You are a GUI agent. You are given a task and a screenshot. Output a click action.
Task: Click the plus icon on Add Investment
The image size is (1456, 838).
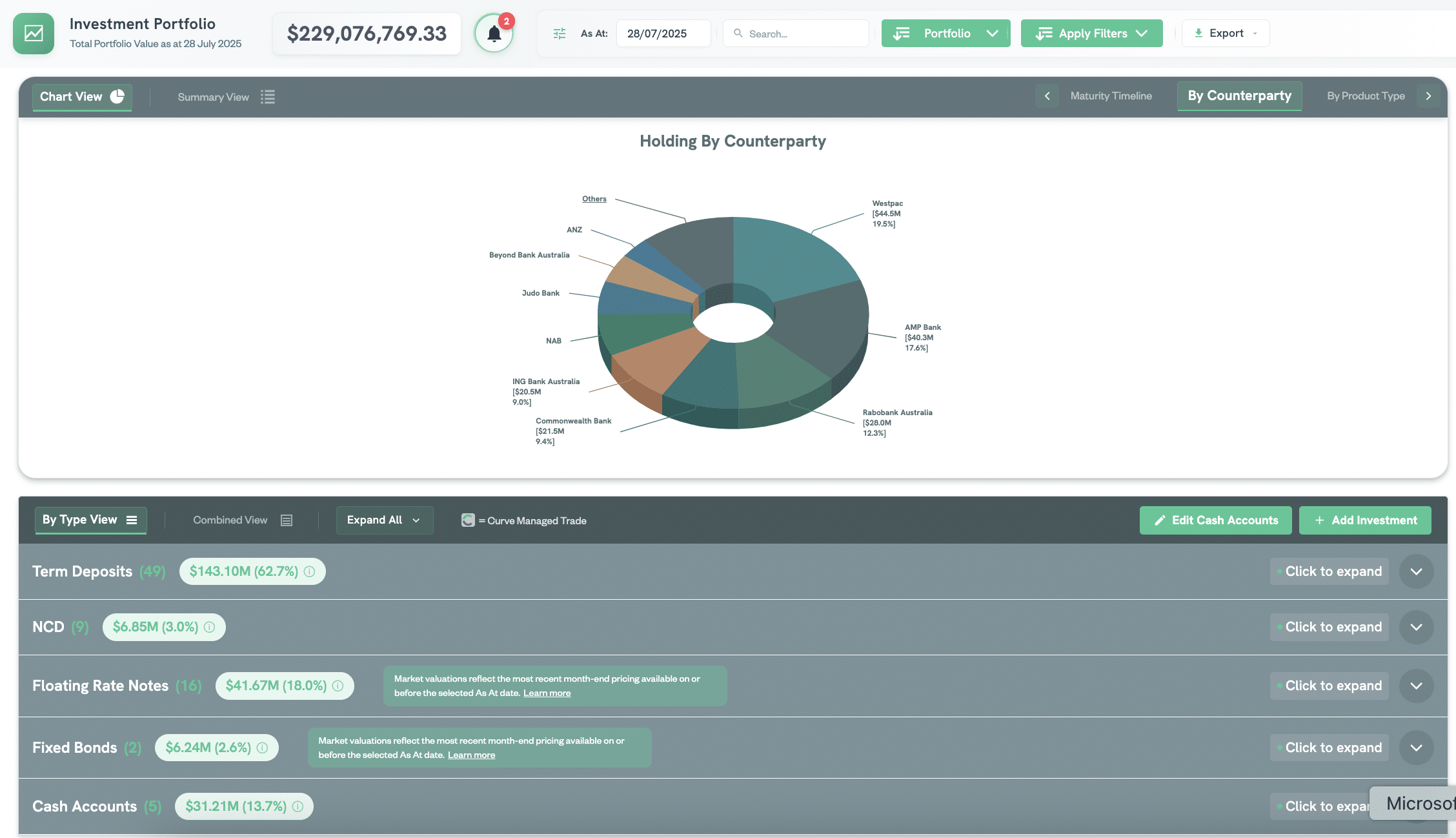click(x=1320, y=520)
